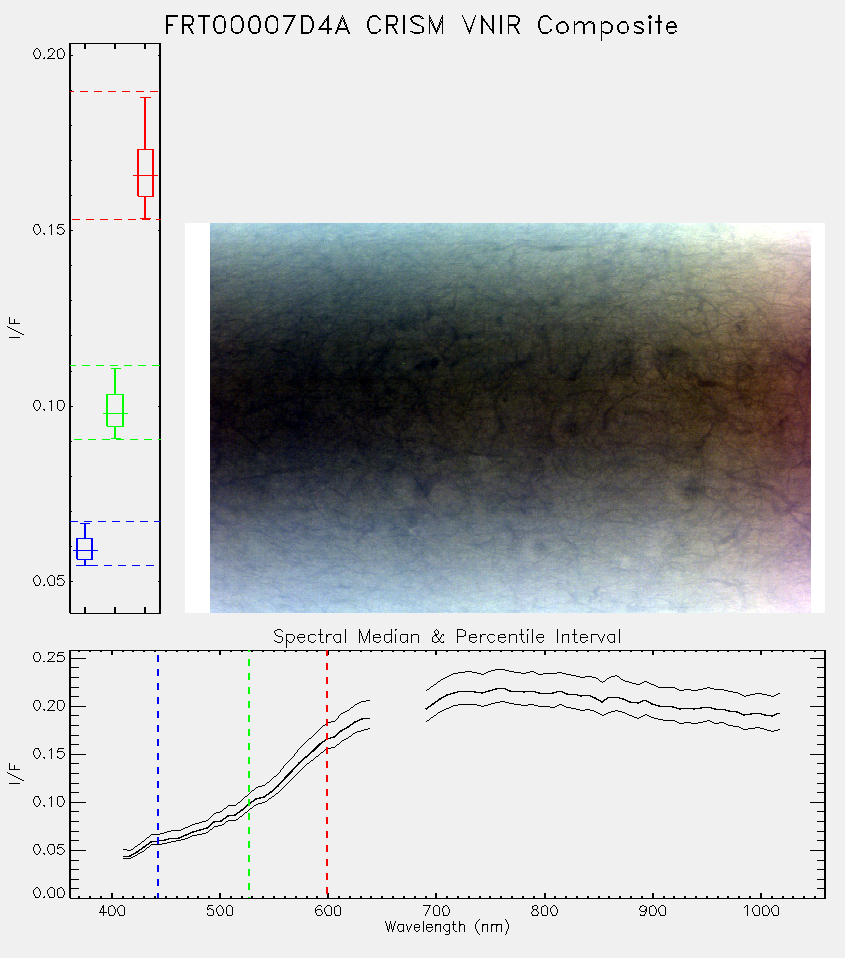Click the 700 tick label on wavelength axis
845x958 pixels.
click(x=436, y=911)
